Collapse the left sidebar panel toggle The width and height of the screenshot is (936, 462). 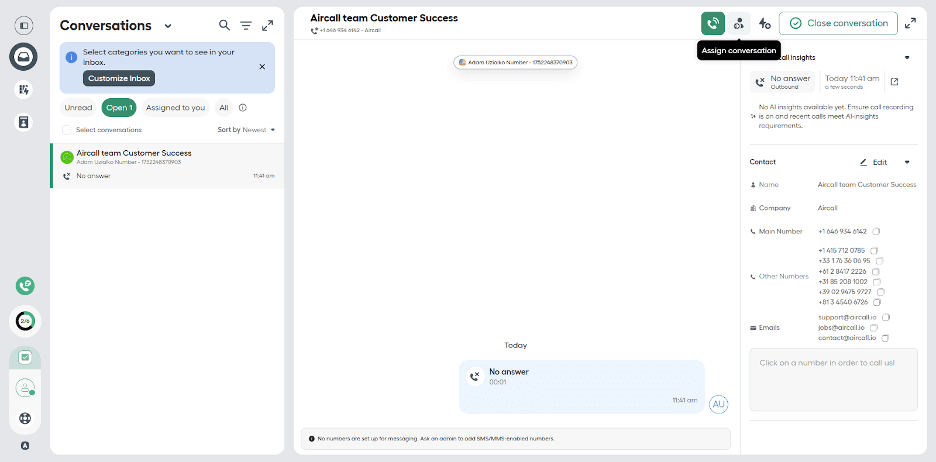click(x=24, y=24)
